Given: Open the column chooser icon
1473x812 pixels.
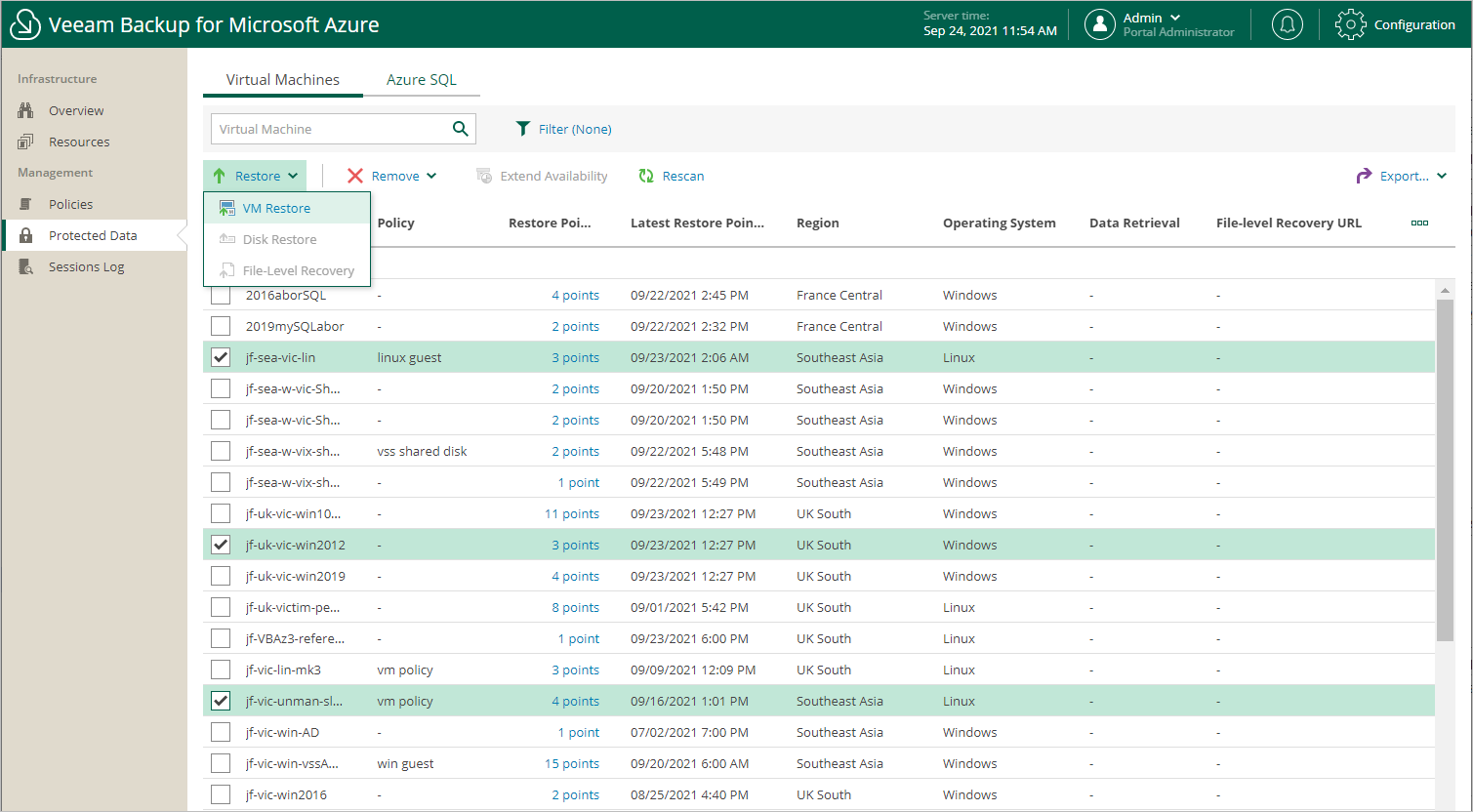Looking at the screenshot, I should [1419, 223].
